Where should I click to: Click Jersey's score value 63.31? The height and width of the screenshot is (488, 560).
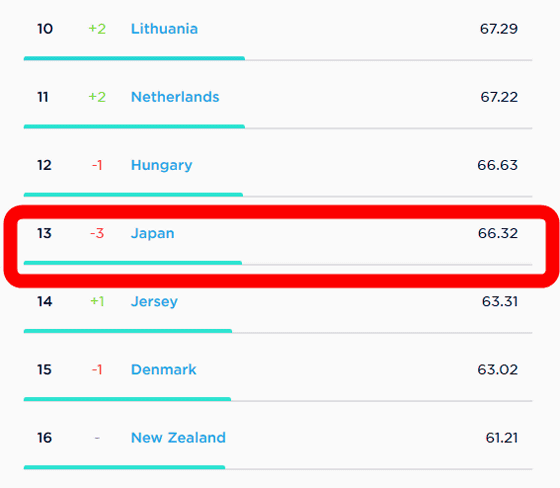500,302
